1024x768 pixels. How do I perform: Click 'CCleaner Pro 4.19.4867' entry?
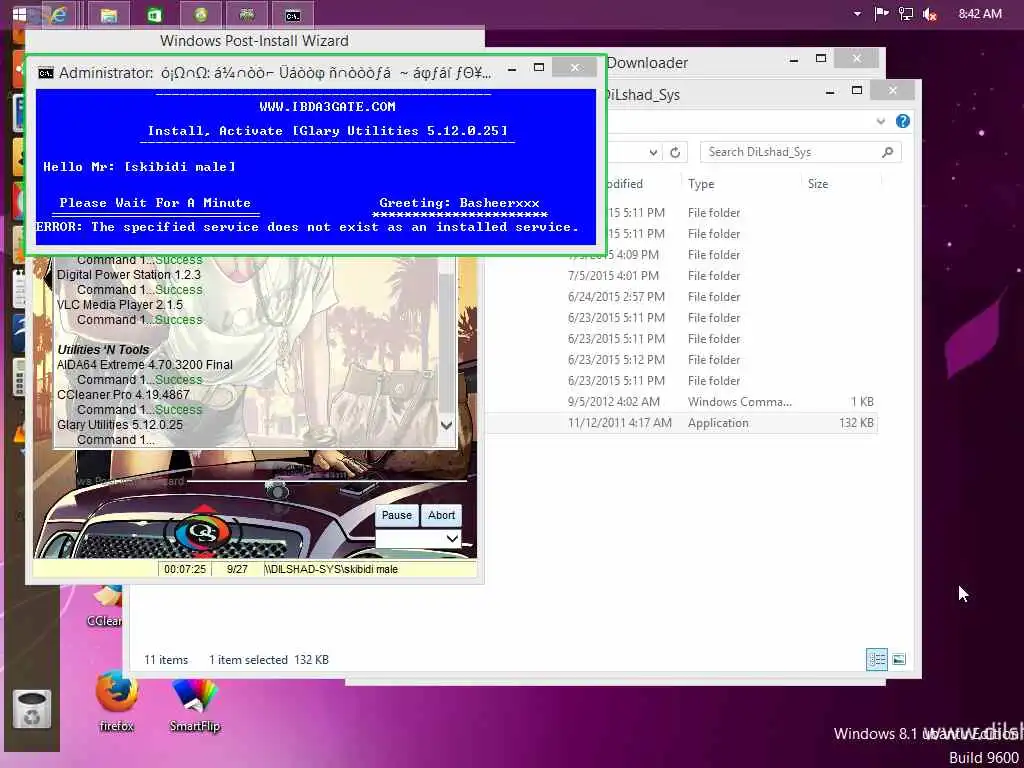pos(123,395)
